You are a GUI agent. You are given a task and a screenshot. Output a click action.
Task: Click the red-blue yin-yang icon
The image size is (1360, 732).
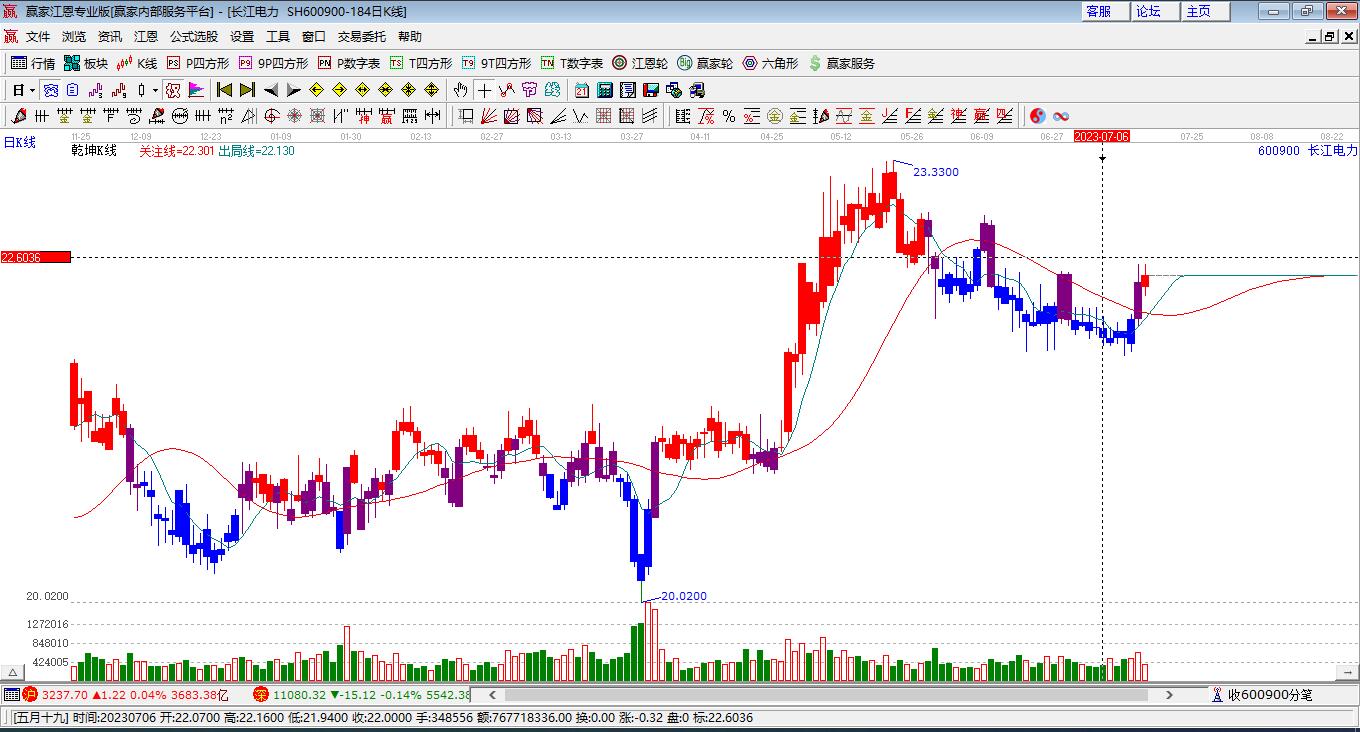1037,116
